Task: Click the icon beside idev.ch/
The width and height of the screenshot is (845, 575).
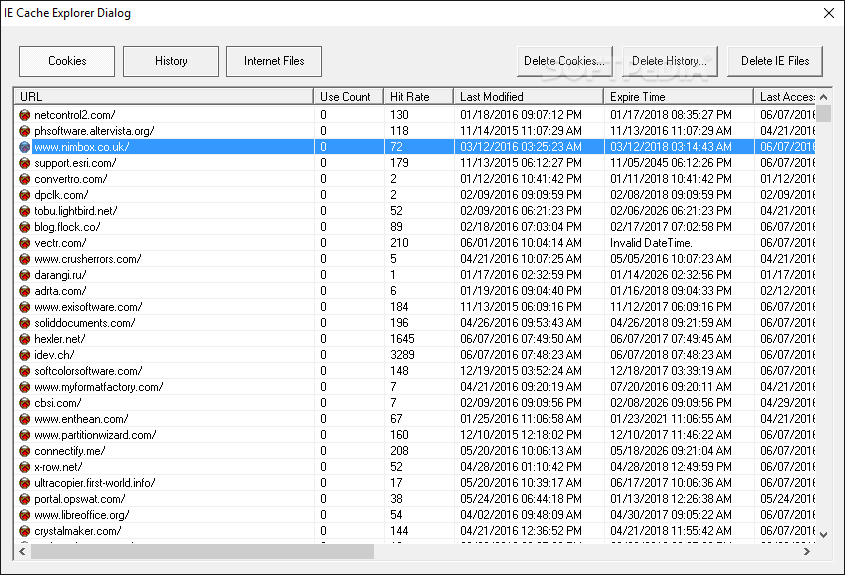Action: [24, 355]
